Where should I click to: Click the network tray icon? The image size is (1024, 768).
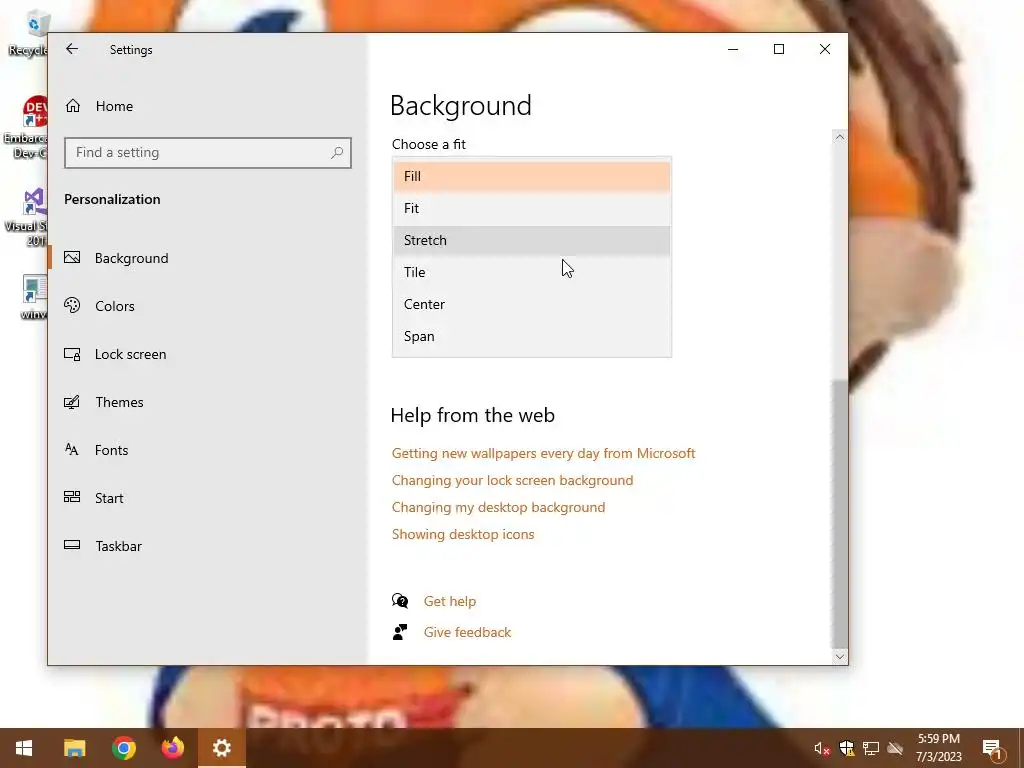click(x=871, y=748)
